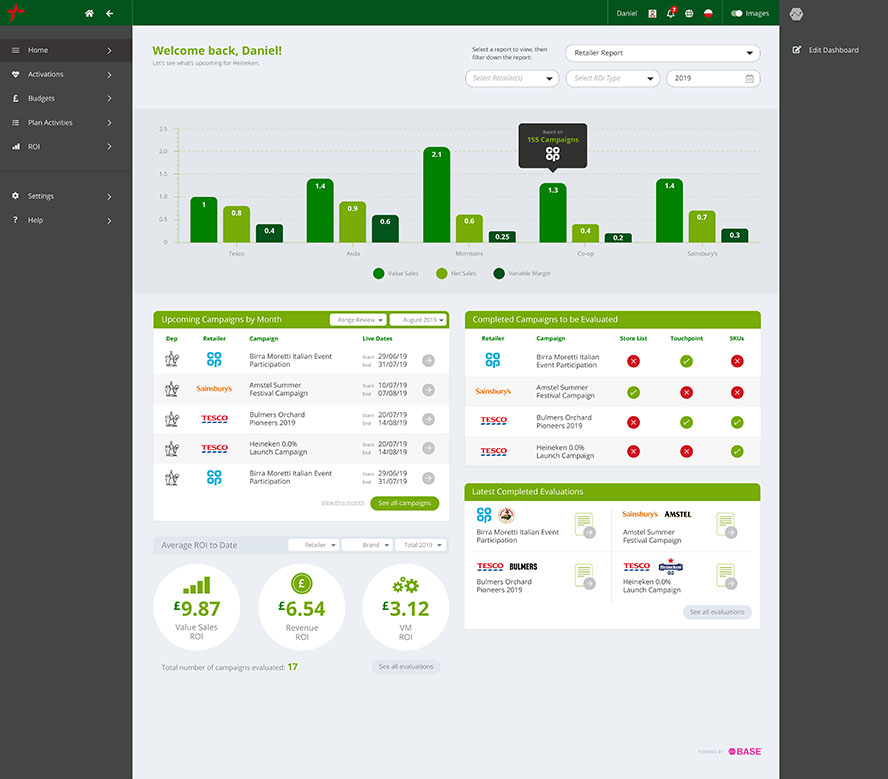The height and width of the screenshot is (779, 888).
Task: Open the August 2019 month dropdown
Action: coord(417,320)
